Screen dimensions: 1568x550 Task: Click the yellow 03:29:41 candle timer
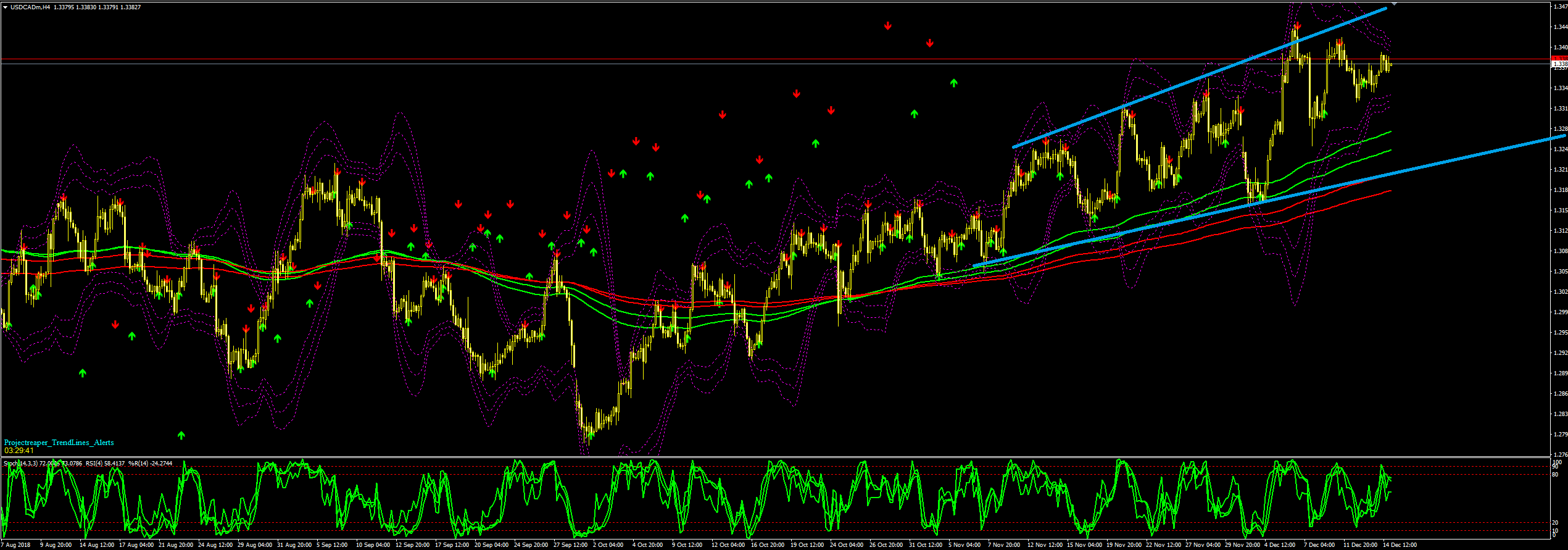19,451
